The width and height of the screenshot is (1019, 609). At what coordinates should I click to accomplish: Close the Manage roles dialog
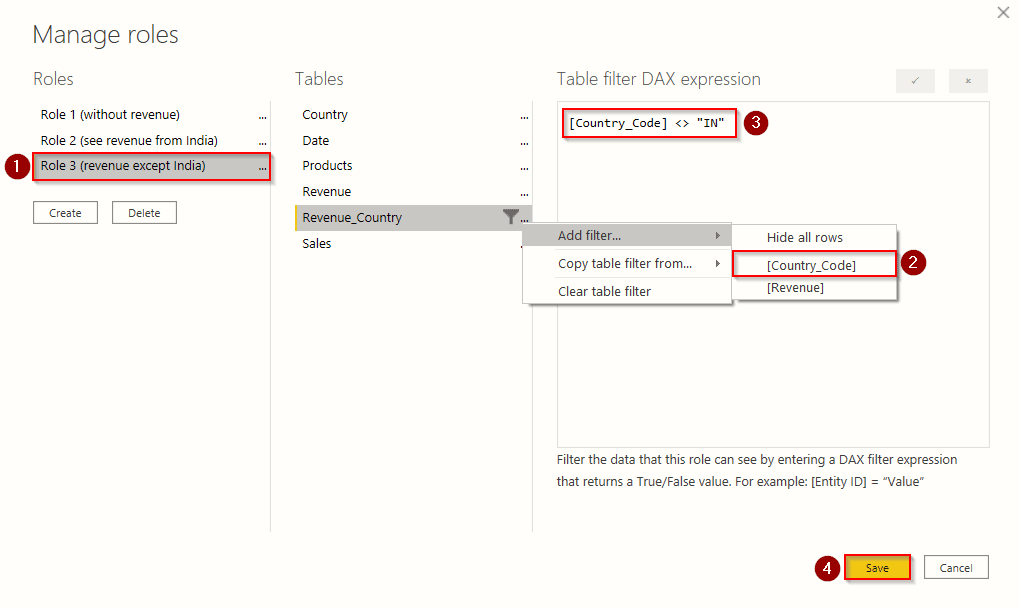click(1003, 13)
